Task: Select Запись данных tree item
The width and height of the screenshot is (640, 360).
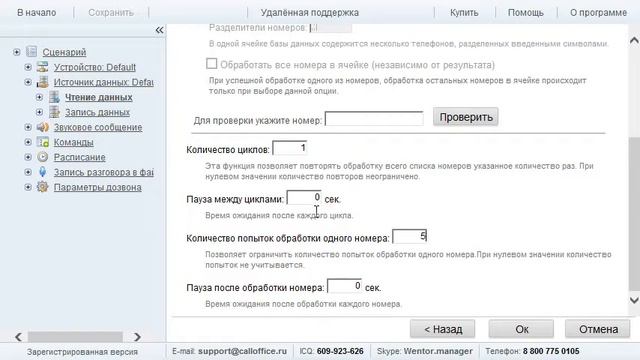Action: click(x=98, y=112)
